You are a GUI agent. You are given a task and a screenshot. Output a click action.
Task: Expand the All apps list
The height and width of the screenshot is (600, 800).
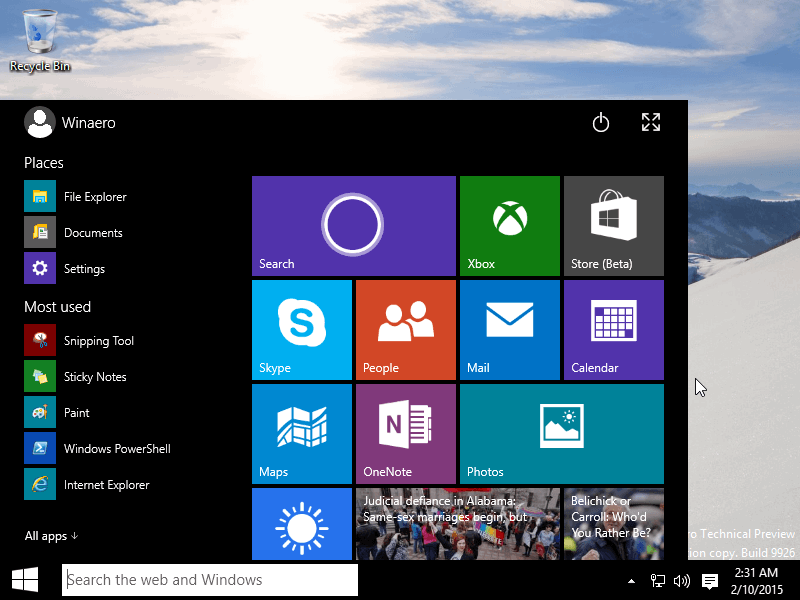[x=51, y=536]
